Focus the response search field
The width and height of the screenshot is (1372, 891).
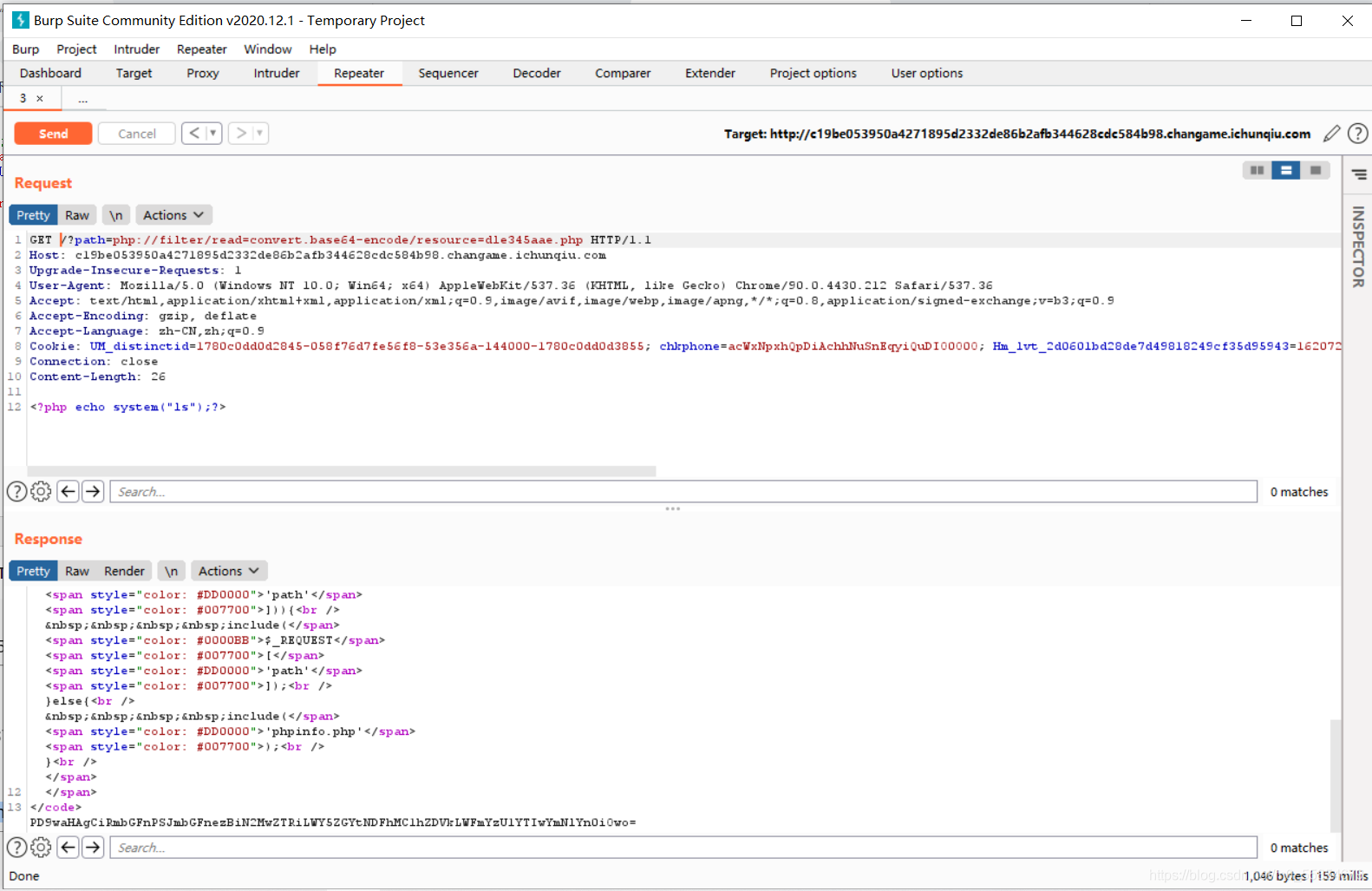tap(683, 848)
